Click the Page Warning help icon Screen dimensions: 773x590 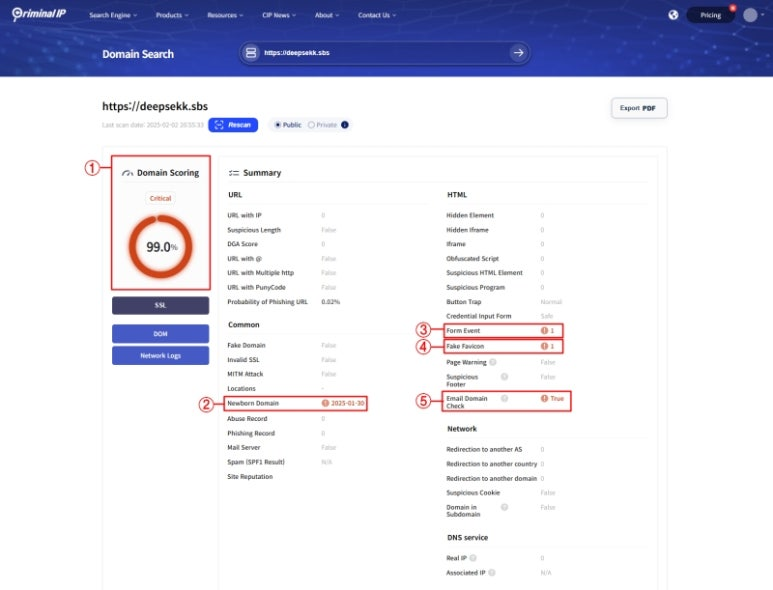tap(492, 362)
